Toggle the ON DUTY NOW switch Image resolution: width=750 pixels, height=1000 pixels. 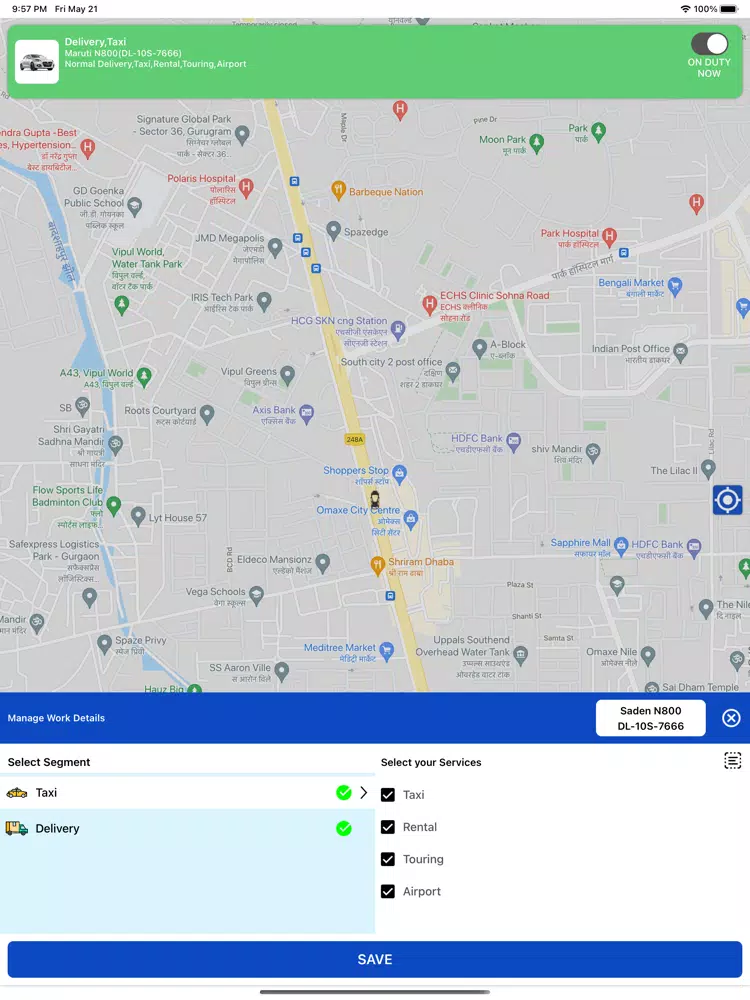pos(709,44)
